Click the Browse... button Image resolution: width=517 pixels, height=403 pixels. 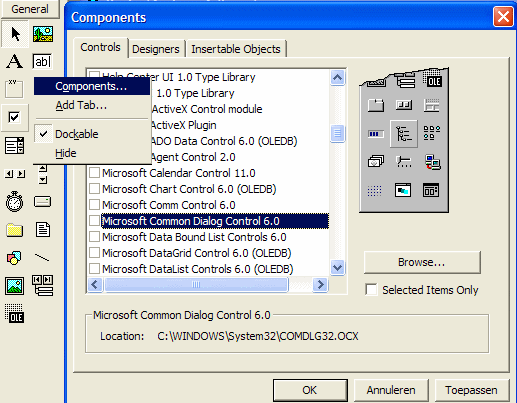(x=422, y=262)
